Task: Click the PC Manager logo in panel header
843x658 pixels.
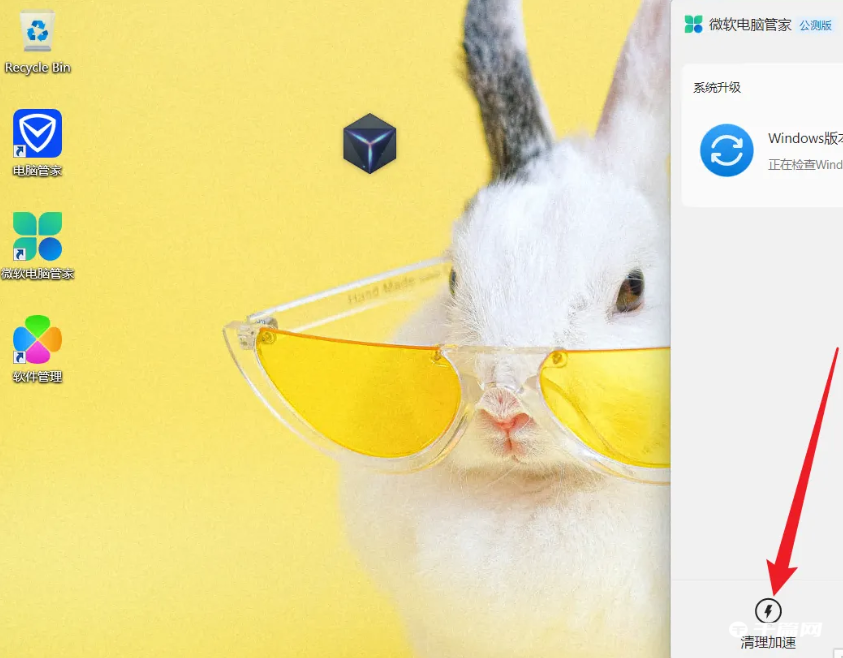Action: coord(694,25)
